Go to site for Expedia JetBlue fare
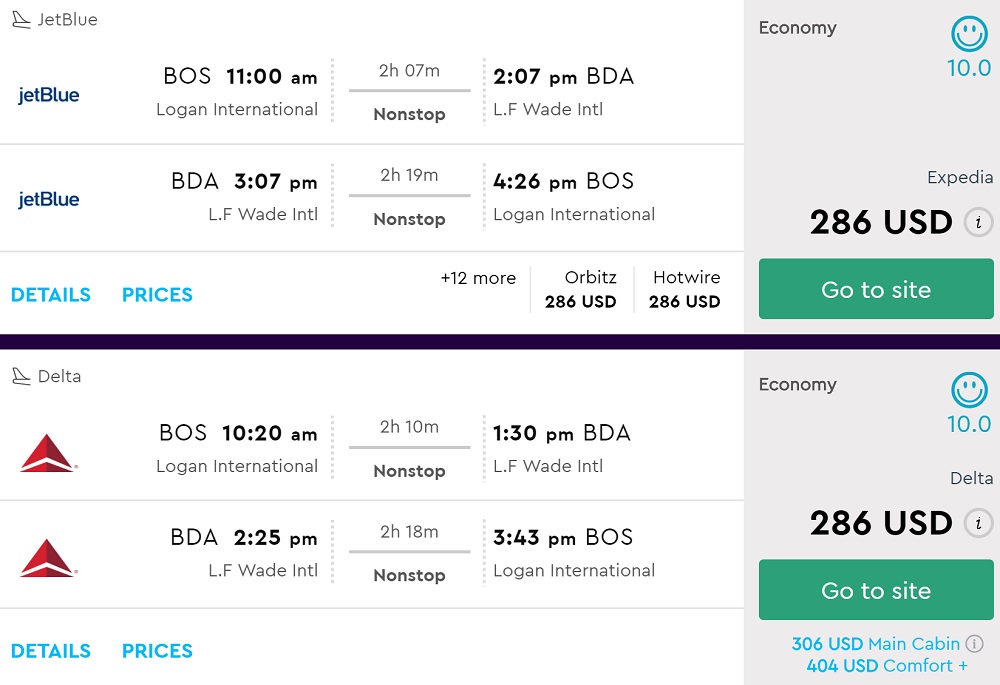The width and height of the screenshot is (1000, 685). [876, 290]
